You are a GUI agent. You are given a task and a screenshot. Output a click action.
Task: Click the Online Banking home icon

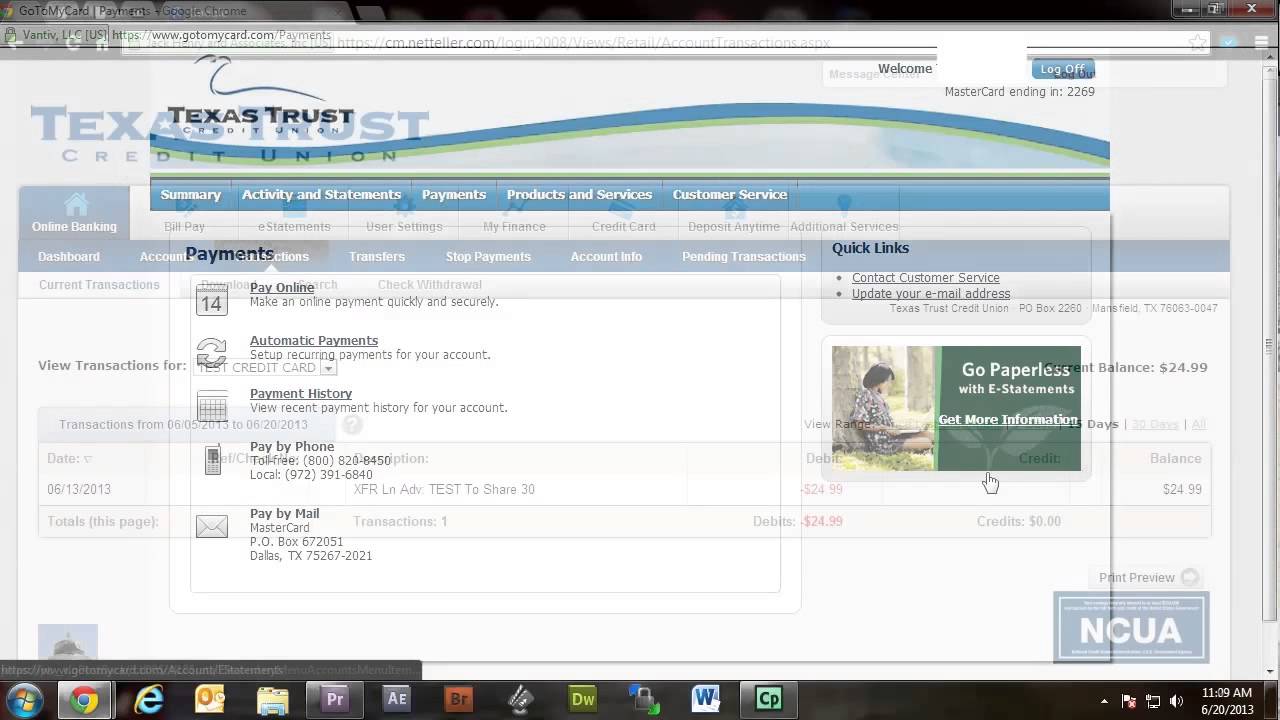pyautogui.click(x=76, y=204)
